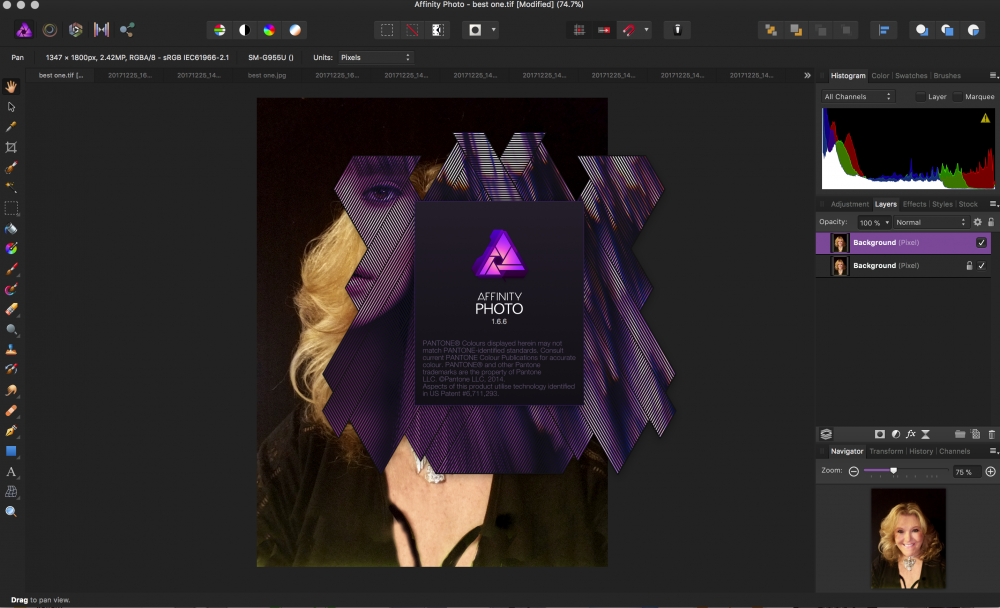Switch to the History tab

tap(921, 451)
